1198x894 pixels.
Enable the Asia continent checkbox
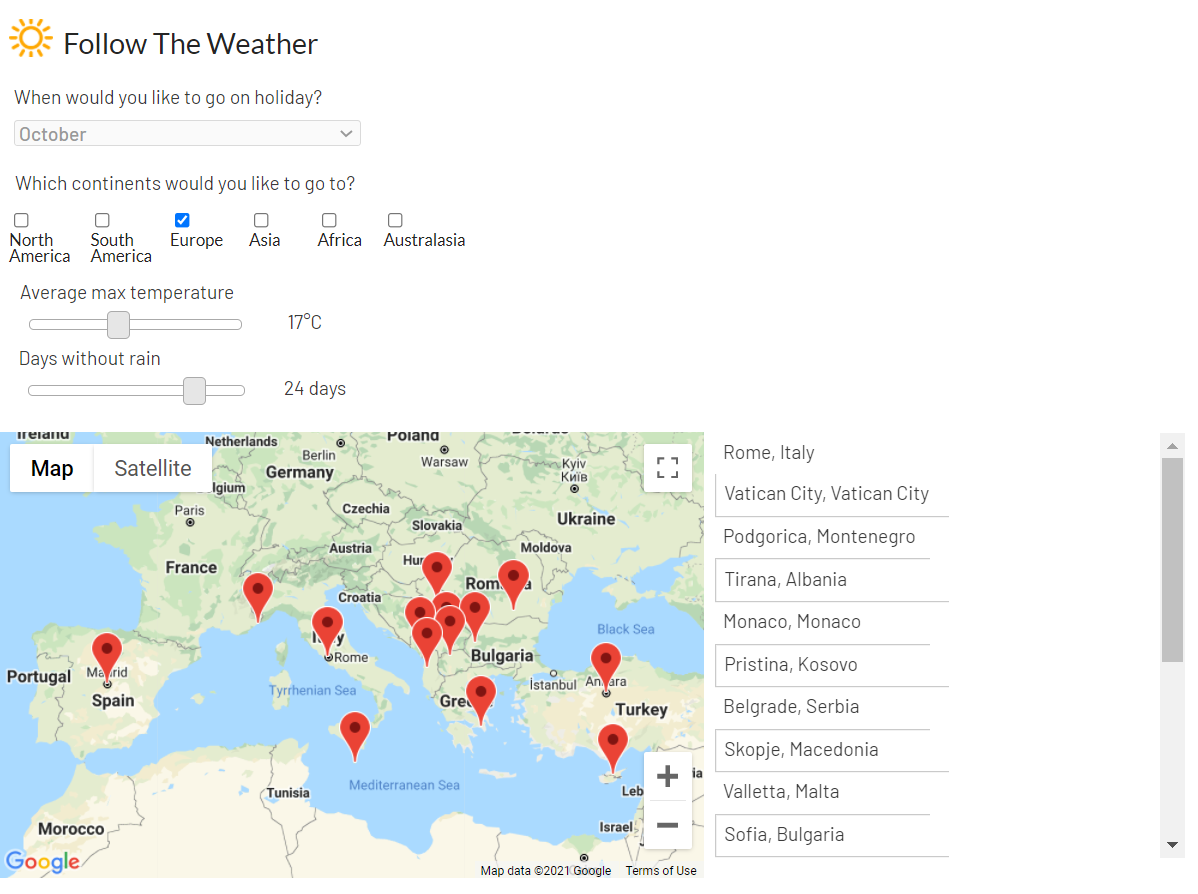coord(261,220)
